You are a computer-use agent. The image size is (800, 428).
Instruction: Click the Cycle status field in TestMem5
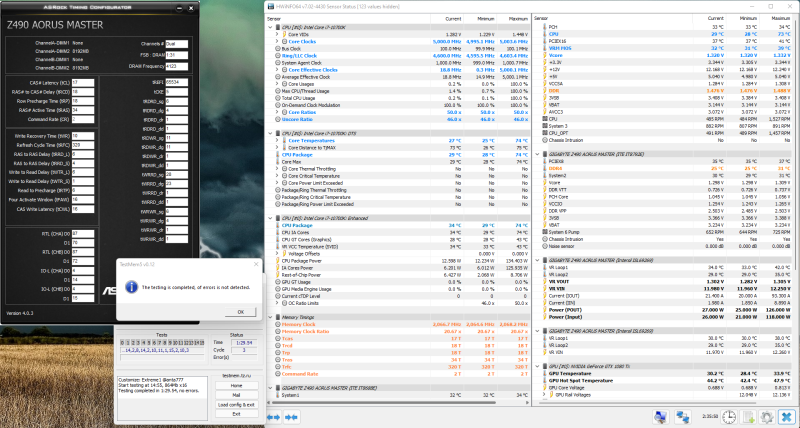coord(245,350)
